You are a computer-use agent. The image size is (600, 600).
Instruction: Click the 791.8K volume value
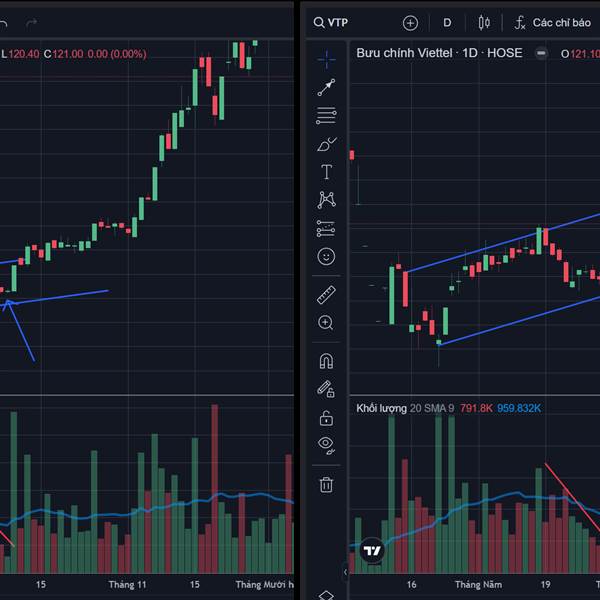coord(476,408)
